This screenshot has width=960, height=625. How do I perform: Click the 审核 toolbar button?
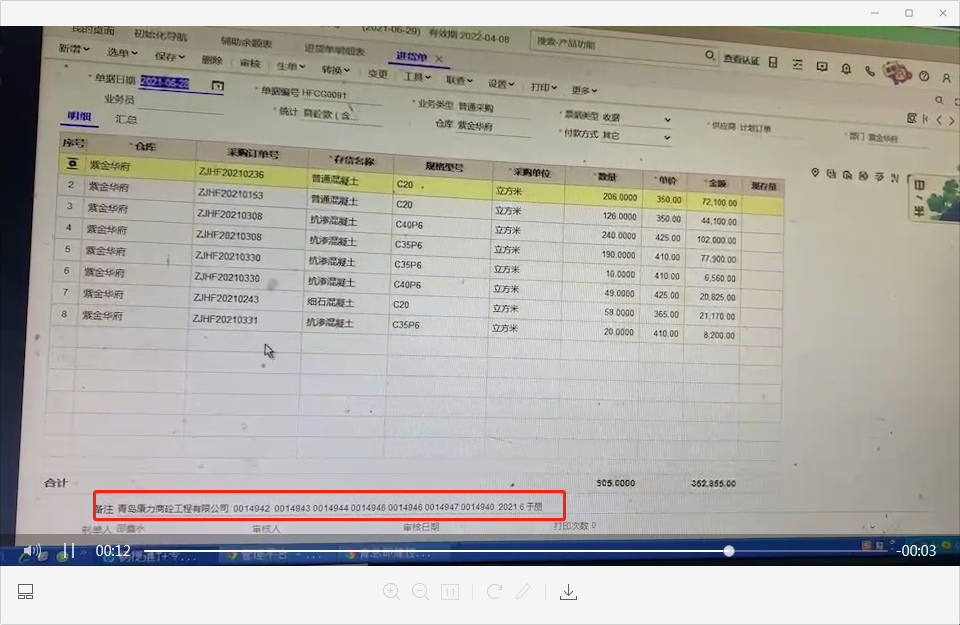(250, 62)
